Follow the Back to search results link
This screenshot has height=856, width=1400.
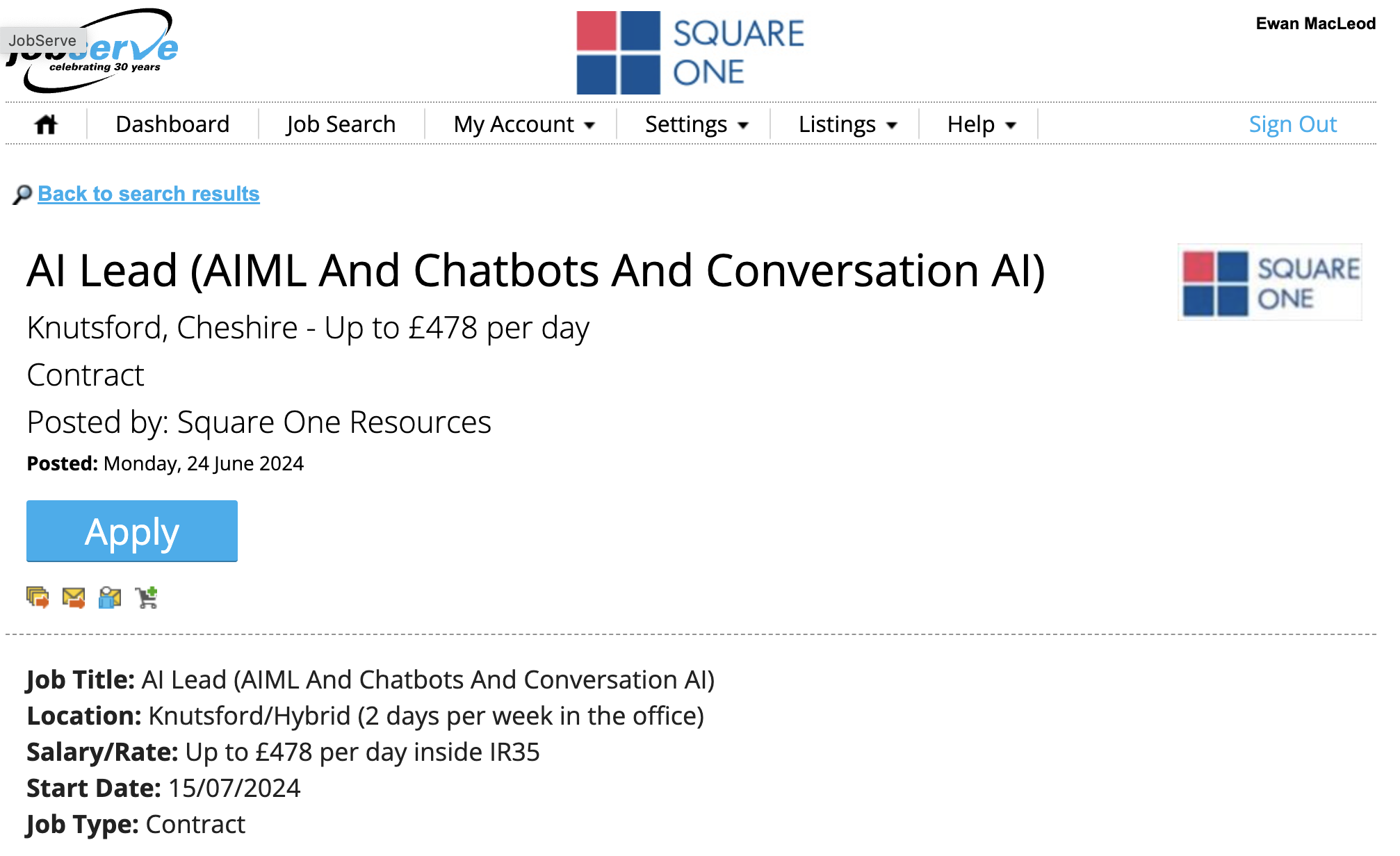tap(149, 194)
